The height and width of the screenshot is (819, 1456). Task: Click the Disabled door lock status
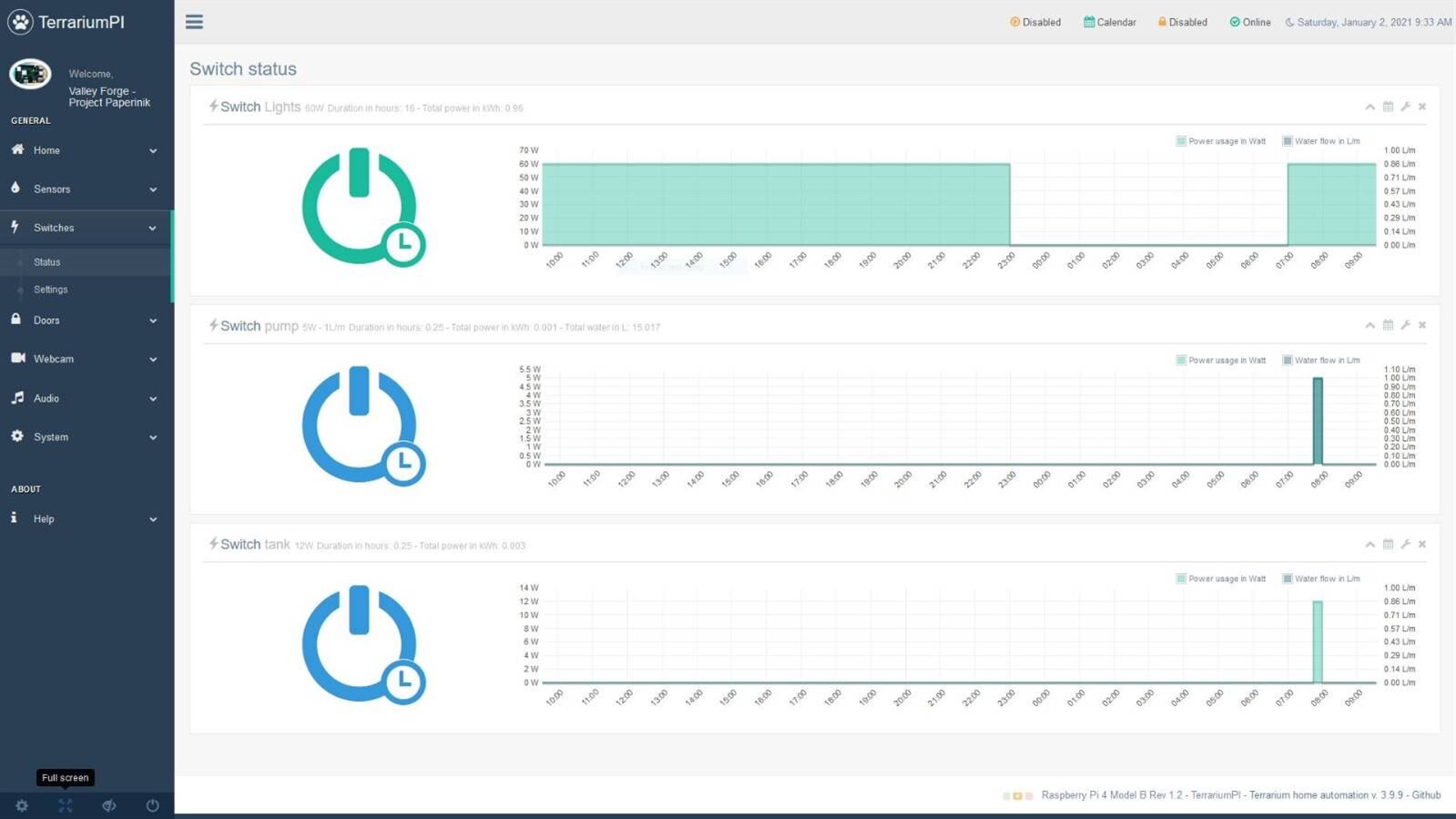(x=1182, y=22)
